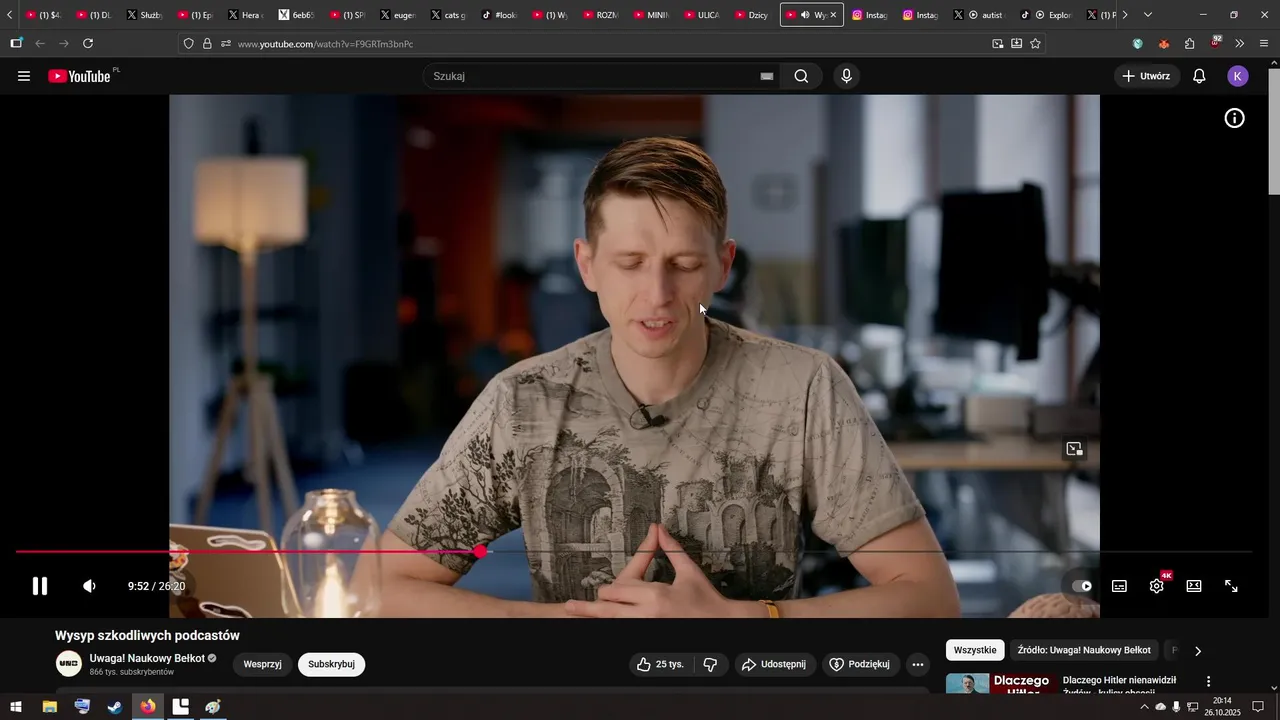Open the Uwaga! Naukowy Bełkot channel name
The image size is (1280, 720).
pos(147,658)
